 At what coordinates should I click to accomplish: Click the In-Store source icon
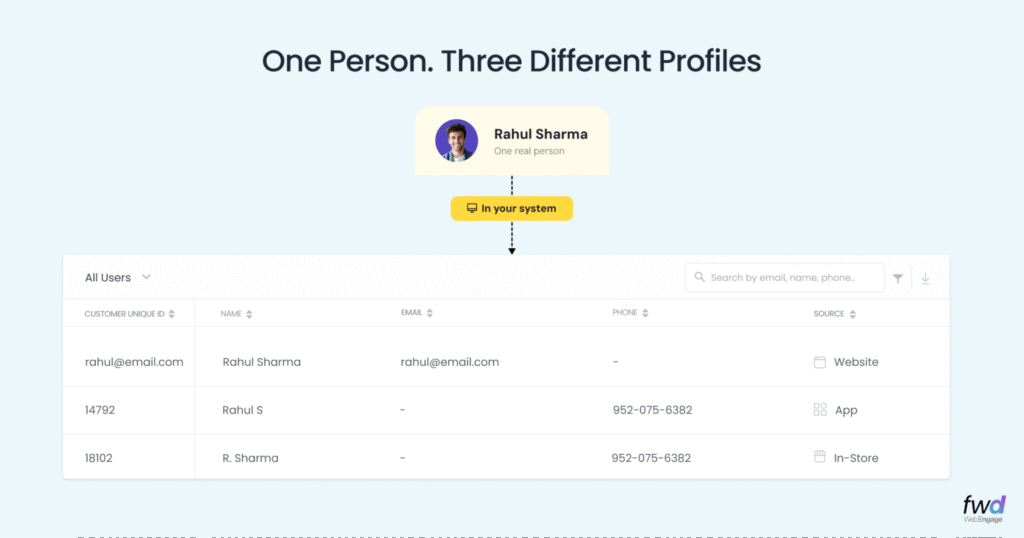tap(820, 458)
